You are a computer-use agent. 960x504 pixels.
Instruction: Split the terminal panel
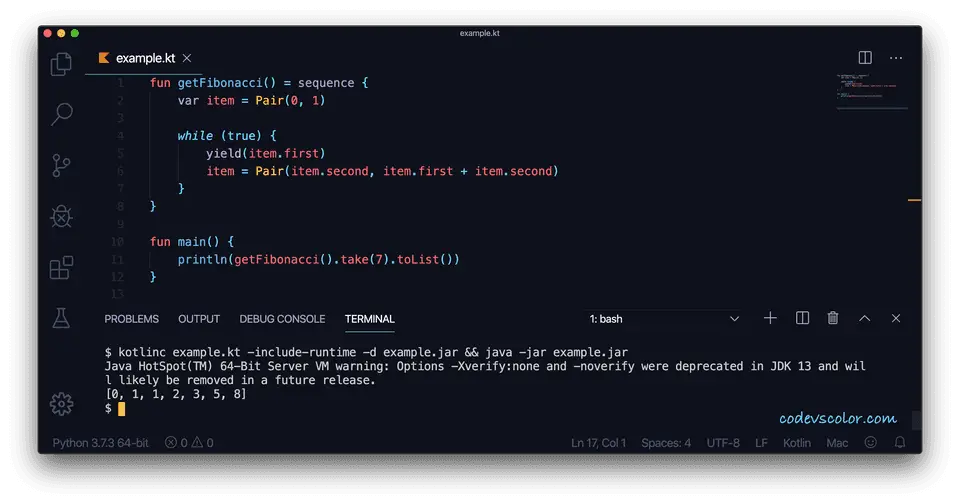[802, 318]
